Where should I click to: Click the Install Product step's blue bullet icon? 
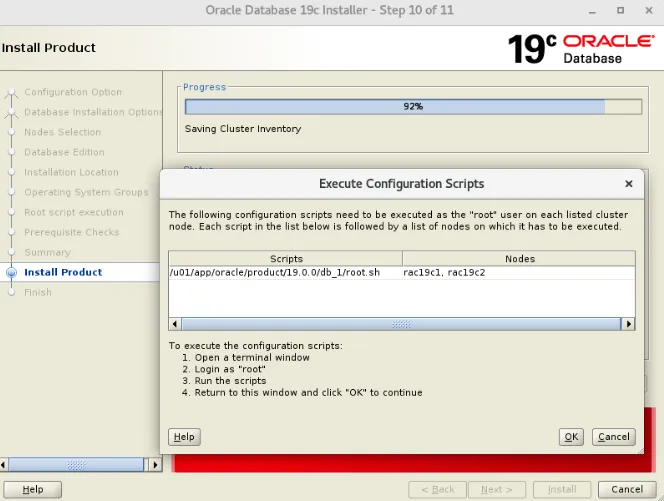[x=11, y=272]
